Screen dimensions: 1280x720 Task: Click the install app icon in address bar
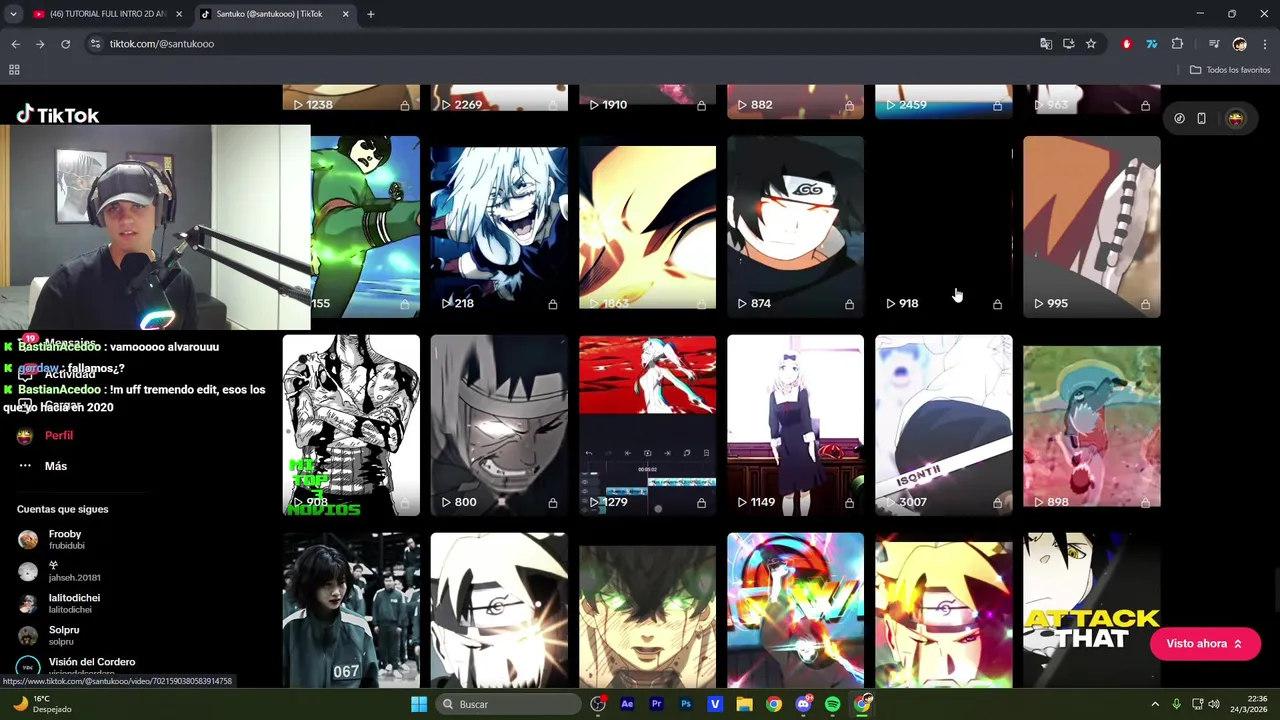click(1068, 44)
